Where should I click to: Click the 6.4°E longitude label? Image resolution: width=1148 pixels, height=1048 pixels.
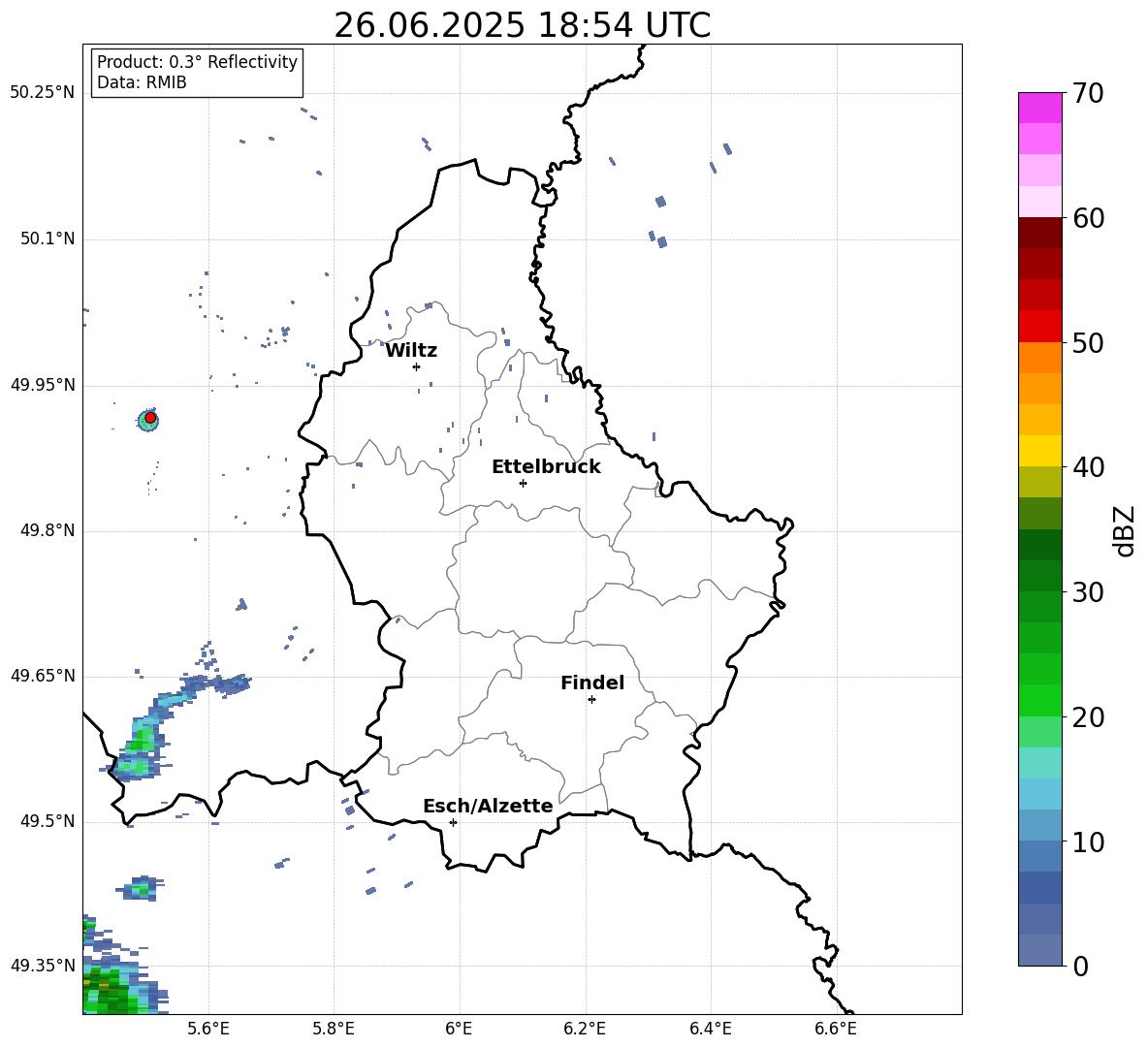pos(710,1029)
